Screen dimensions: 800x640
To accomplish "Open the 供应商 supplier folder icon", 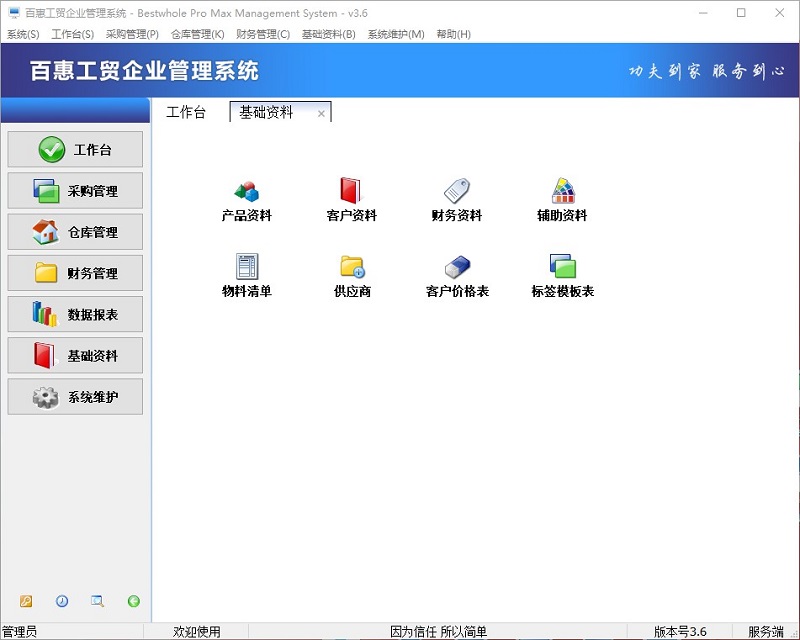I will (x=352, y=276).
